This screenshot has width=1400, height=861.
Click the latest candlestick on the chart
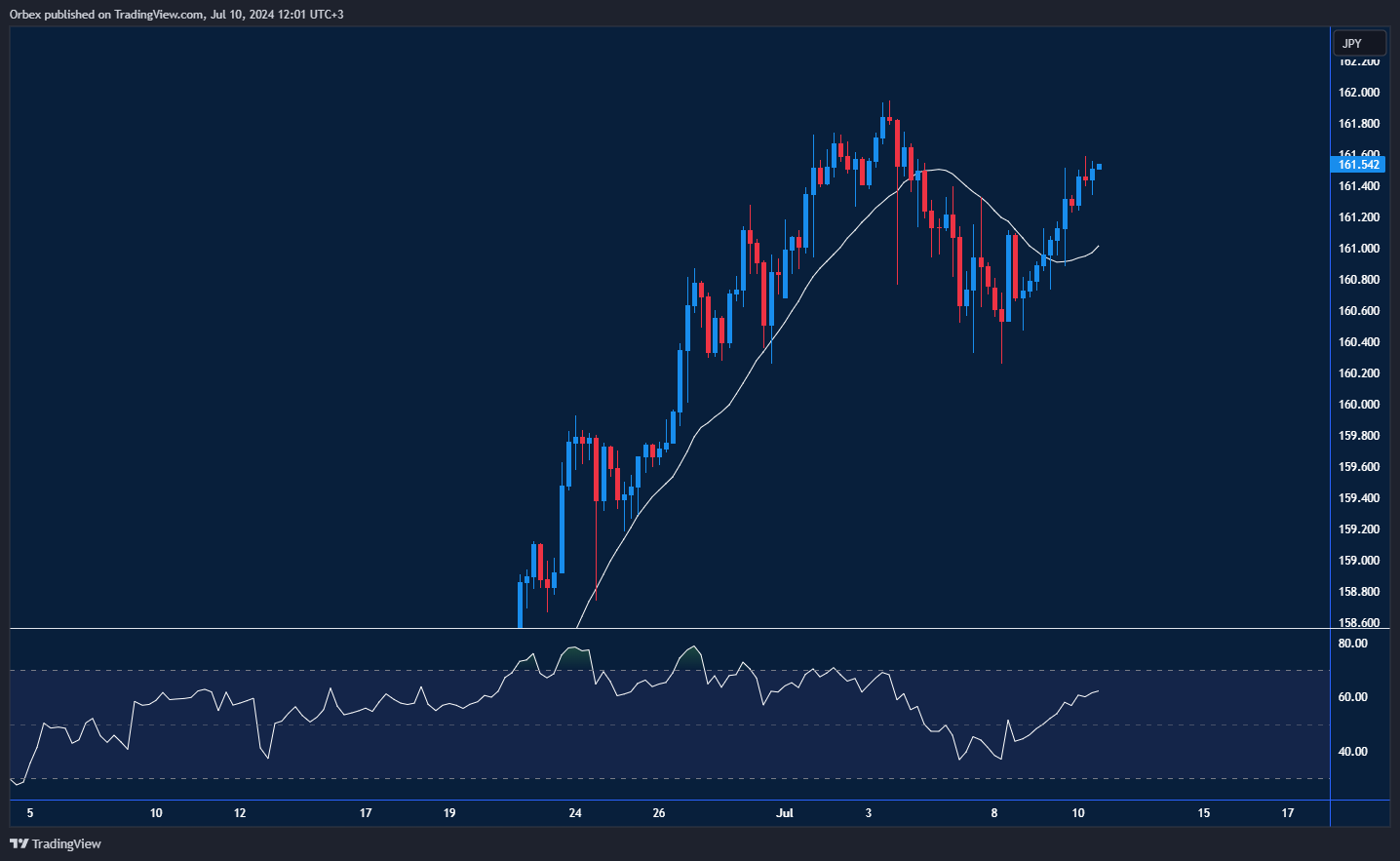click(1099, 167)
